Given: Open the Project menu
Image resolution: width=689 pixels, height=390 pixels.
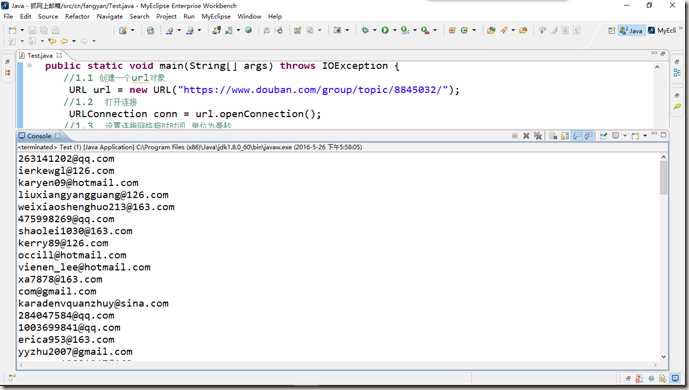Looking at the screenshot, I should (x=166, y=16).
